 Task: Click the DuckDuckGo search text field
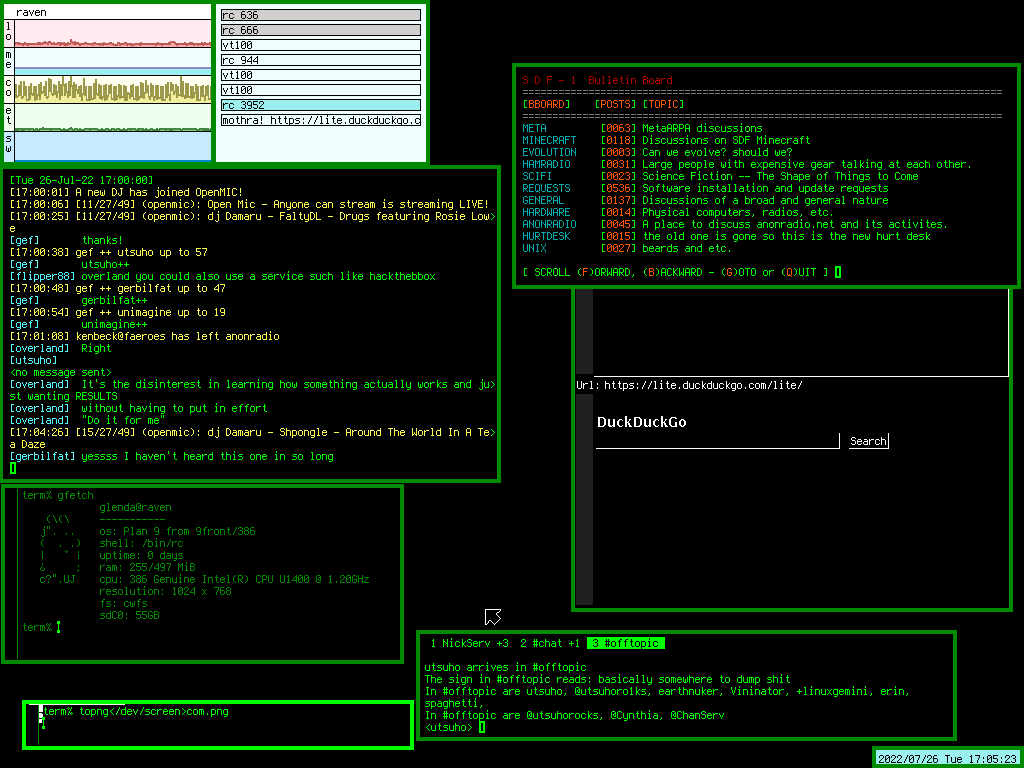point(717,441)
